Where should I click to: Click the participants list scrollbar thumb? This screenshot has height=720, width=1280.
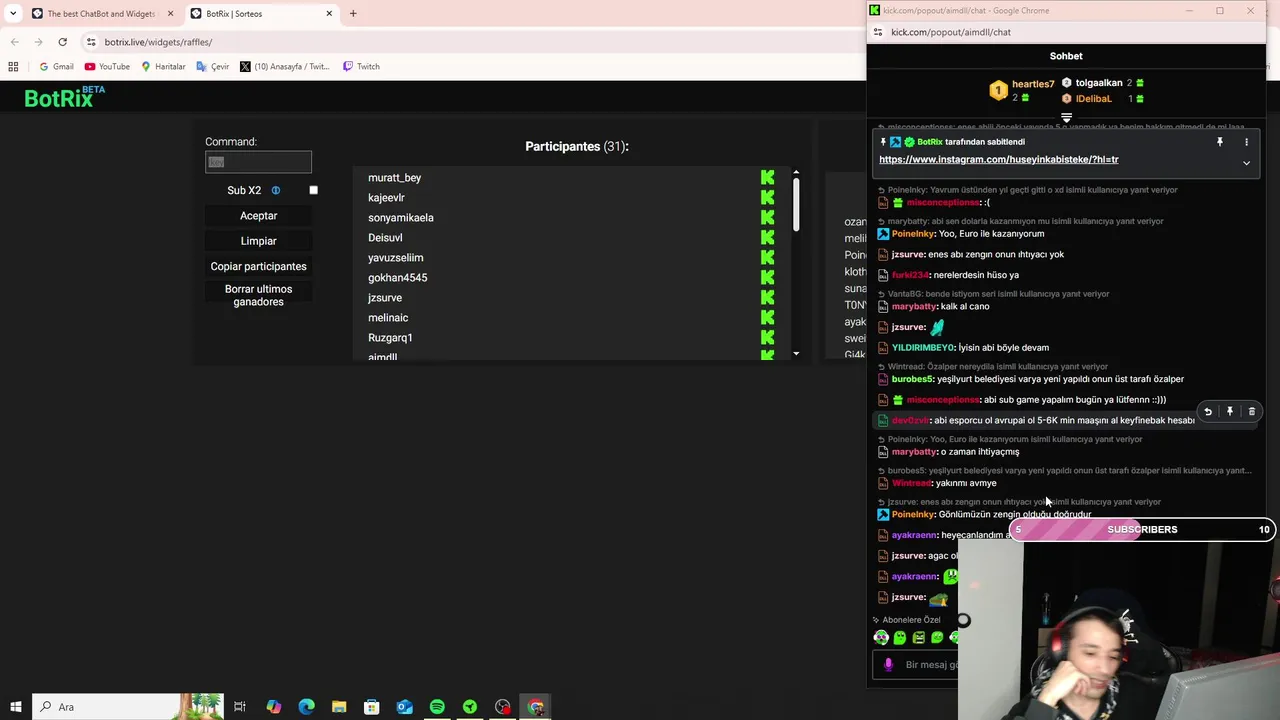[x=796, y=205]
